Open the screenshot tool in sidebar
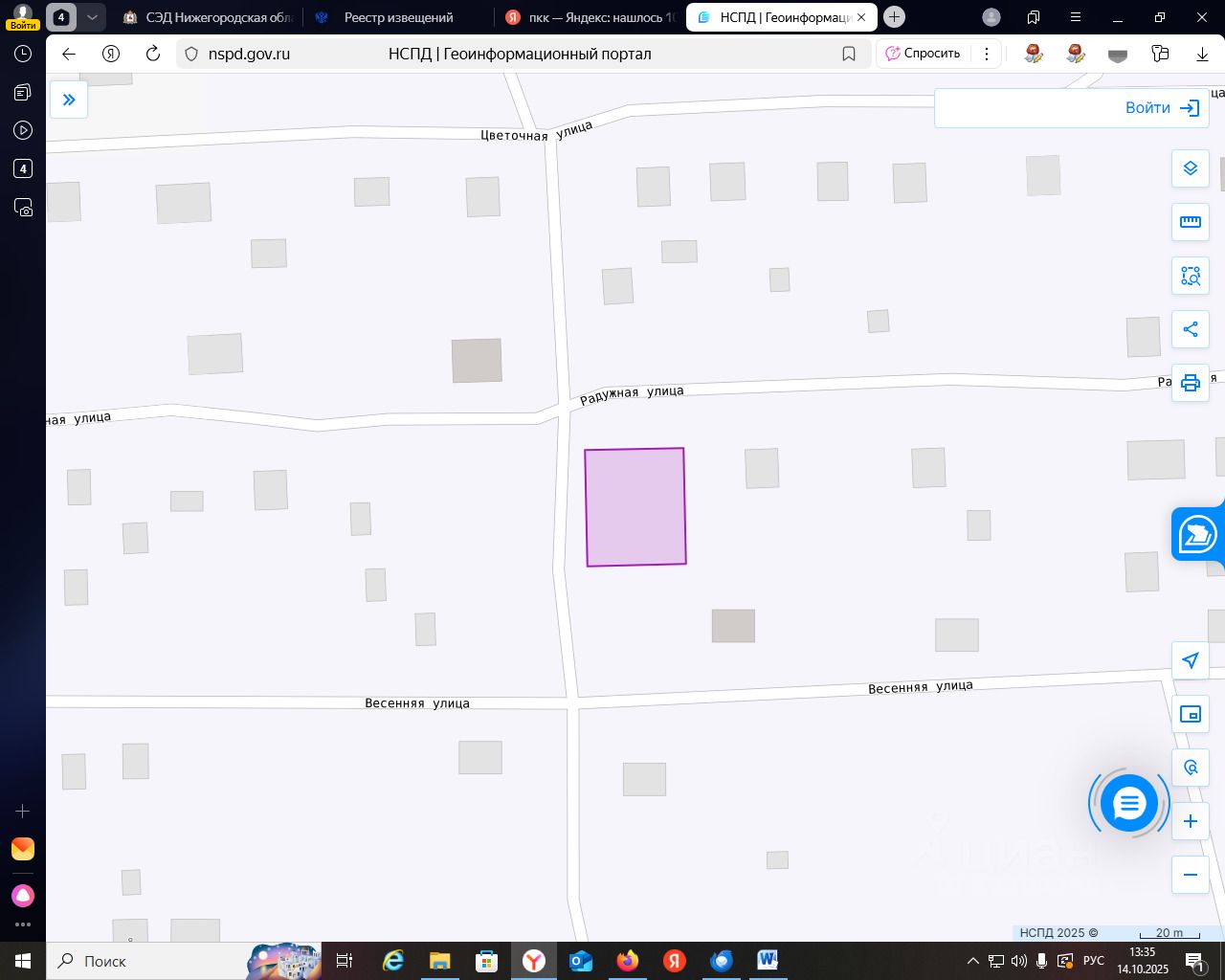Viewport: 1225px width, 980px height. click(23, 207)
